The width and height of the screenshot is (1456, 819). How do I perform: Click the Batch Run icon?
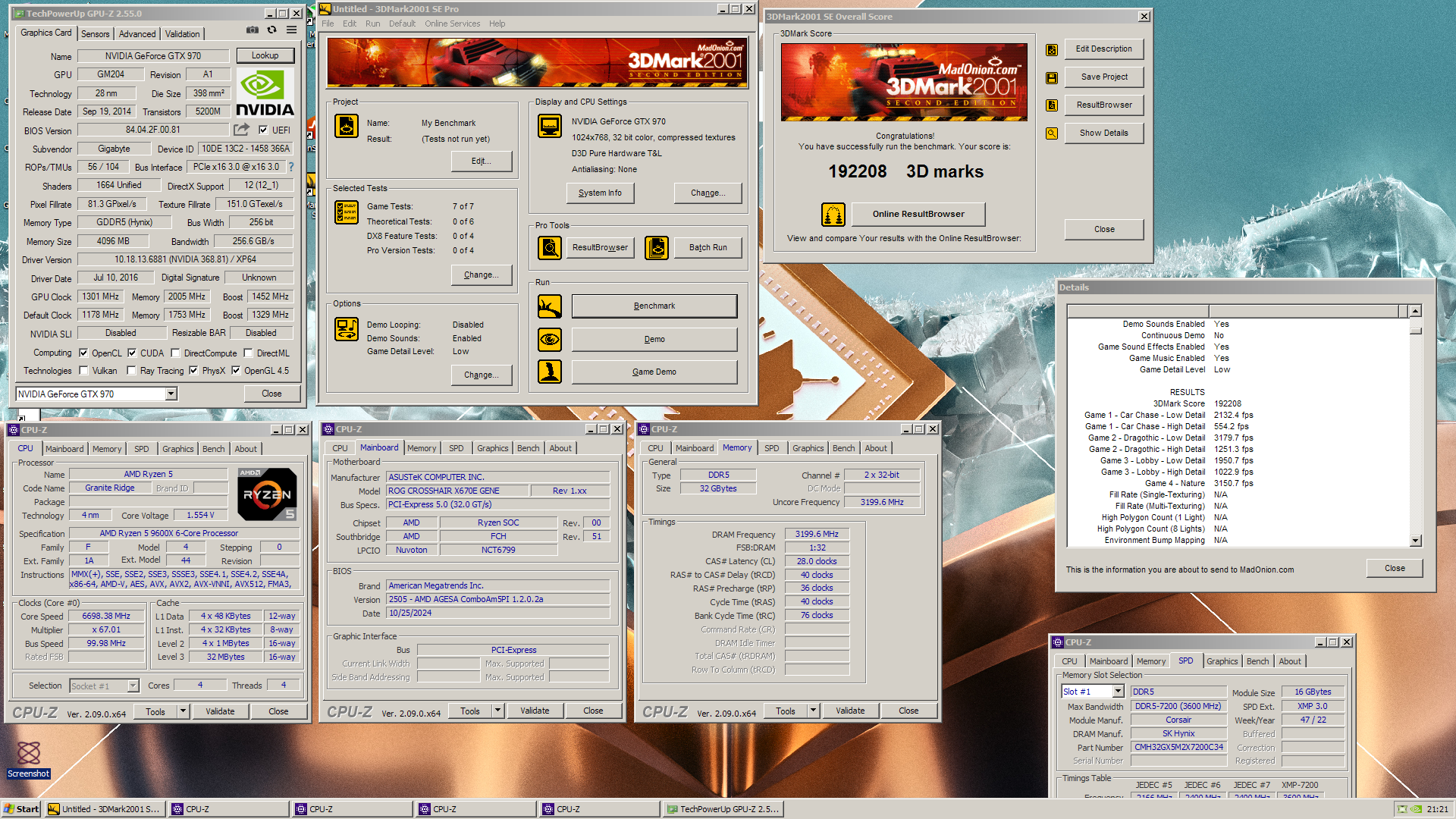coord(657,247)
